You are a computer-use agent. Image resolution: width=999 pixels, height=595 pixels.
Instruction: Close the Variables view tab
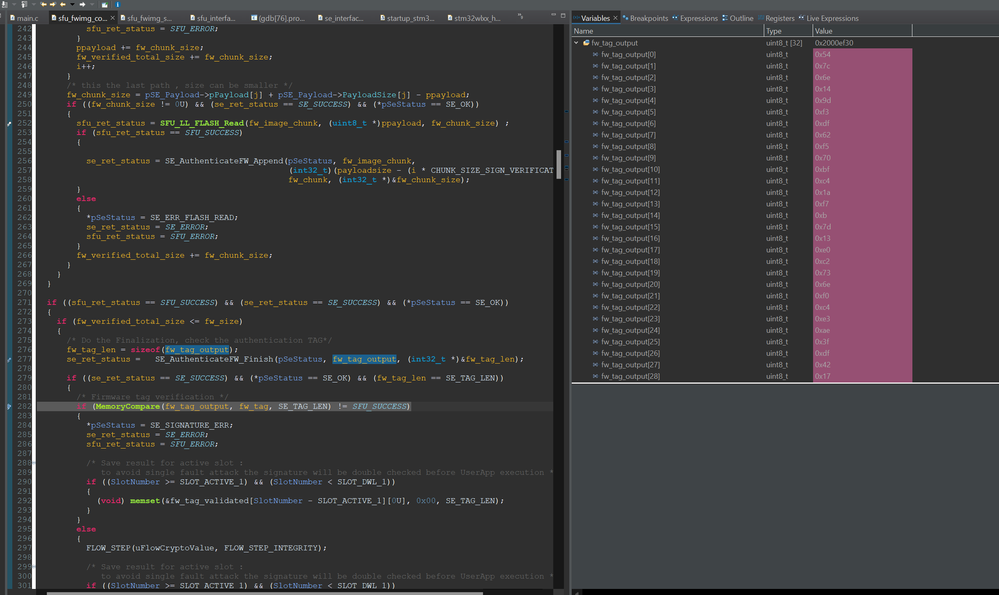pyautogui.click(x=616, y=18)
